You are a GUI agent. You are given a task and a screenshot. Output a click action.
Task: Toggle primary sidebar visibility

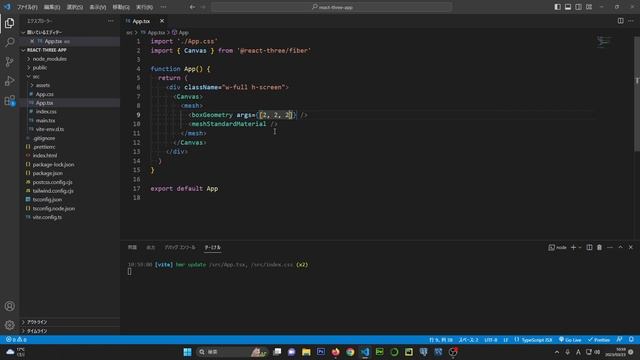[557, 7]
